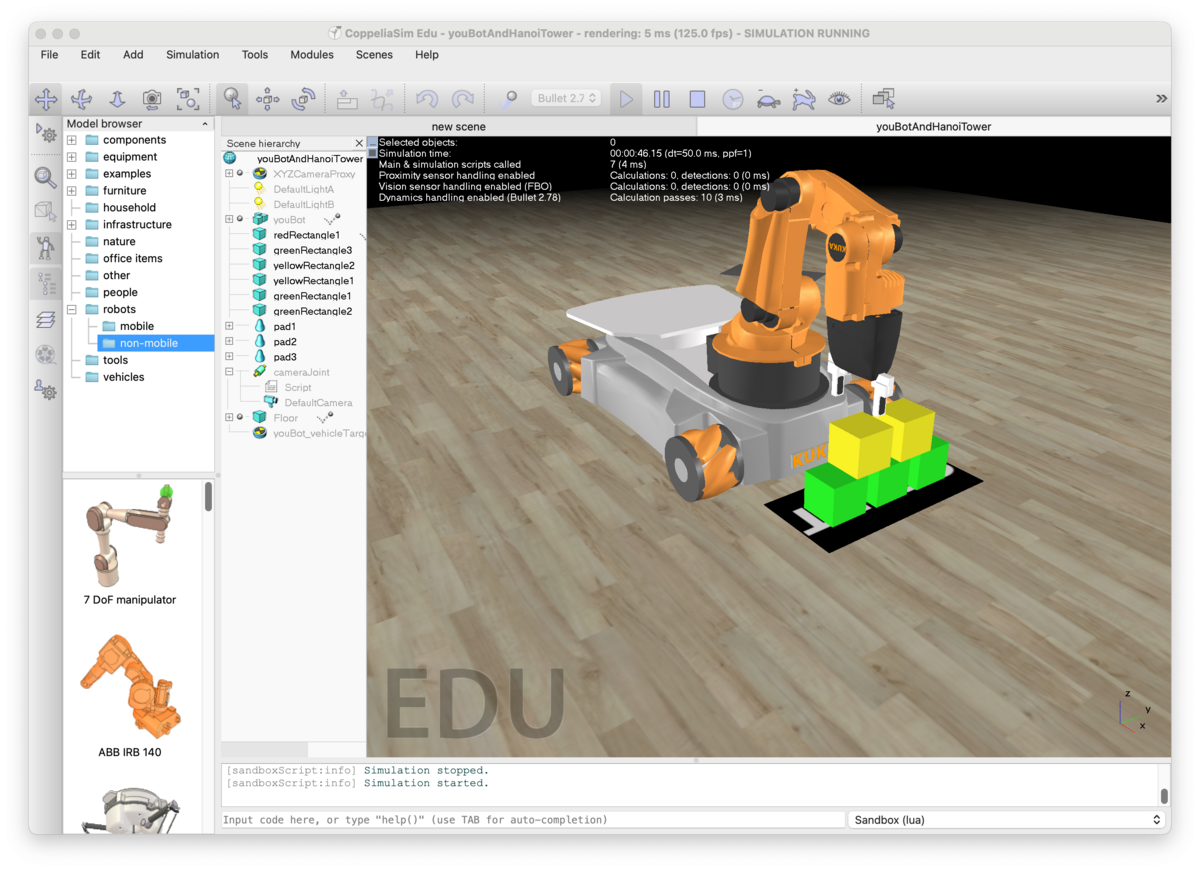The height and width of the screenshot is (870, 1200).
Task: Open the Simulation menu
Action: tap(192, 55)
